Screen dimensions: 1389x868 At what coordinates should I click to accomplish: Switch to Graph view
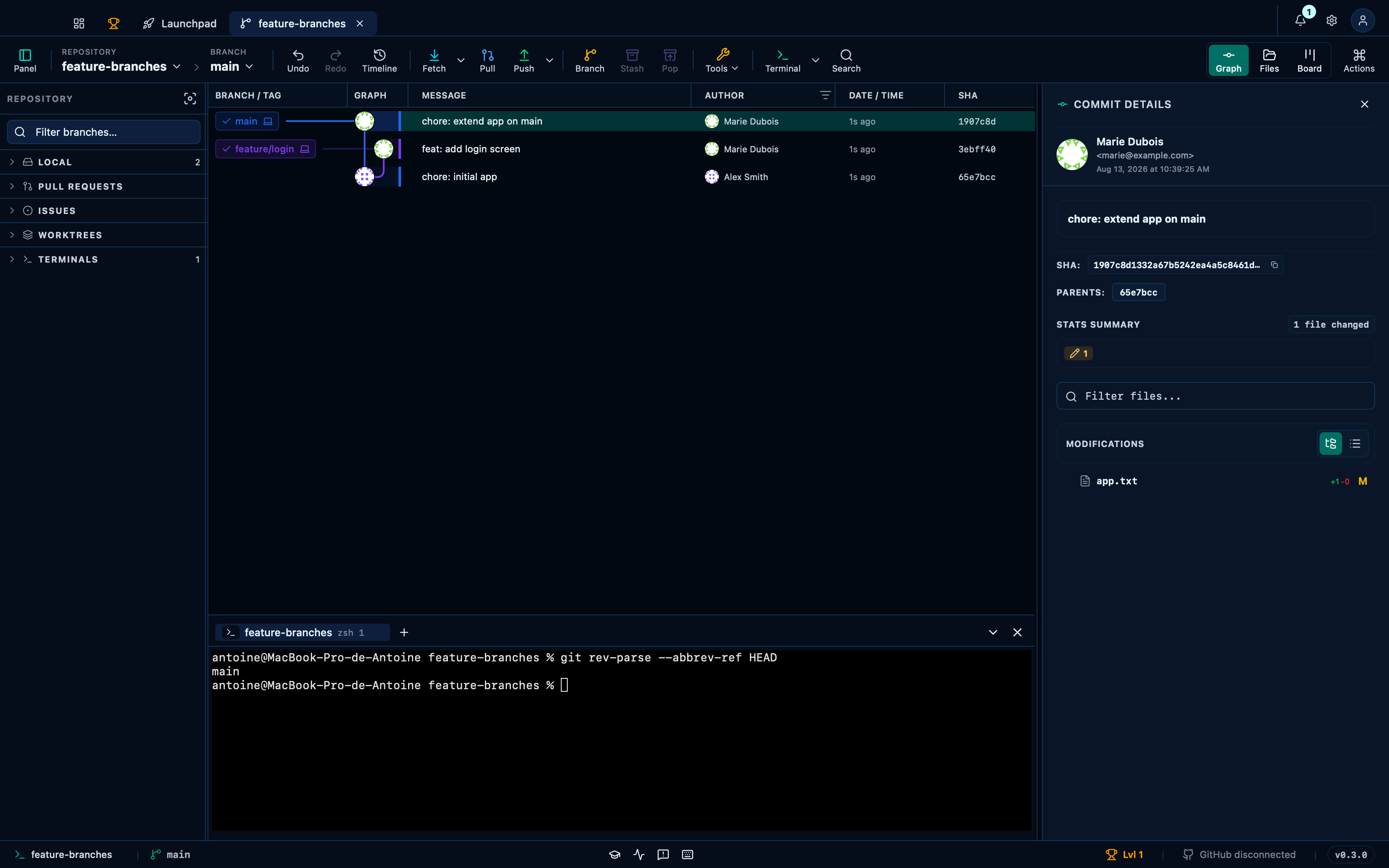point(1229,60)
